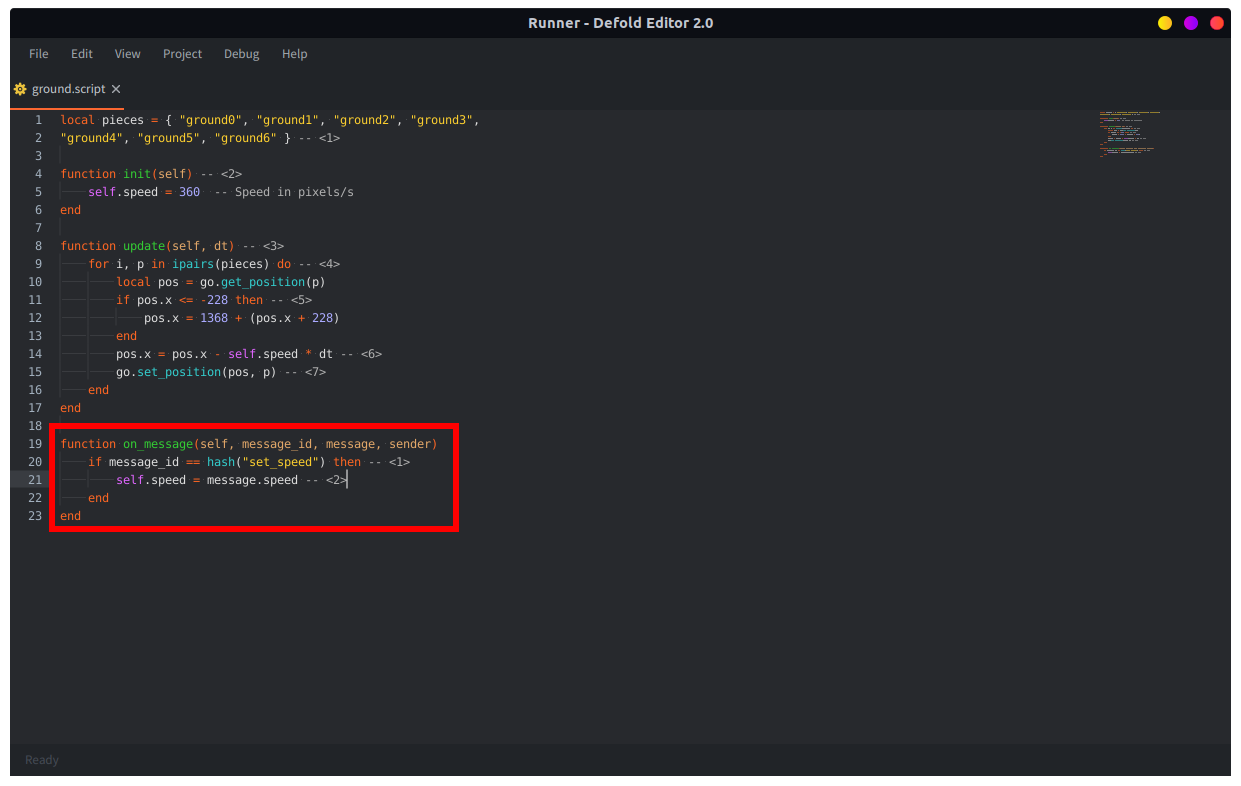Click the Ready status bar text
The image size is (1241, 786).
pyautogui.click(x=42, y=760)
